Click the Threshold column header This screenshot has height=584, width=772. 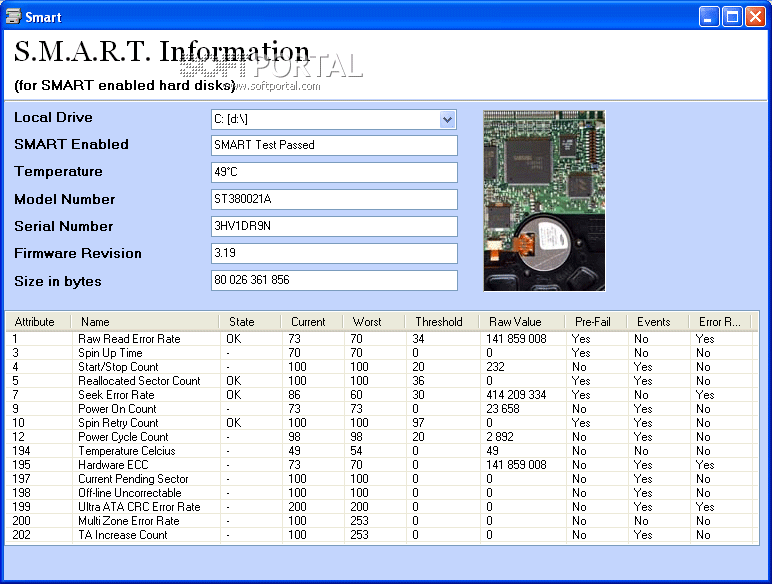point(439,322)
